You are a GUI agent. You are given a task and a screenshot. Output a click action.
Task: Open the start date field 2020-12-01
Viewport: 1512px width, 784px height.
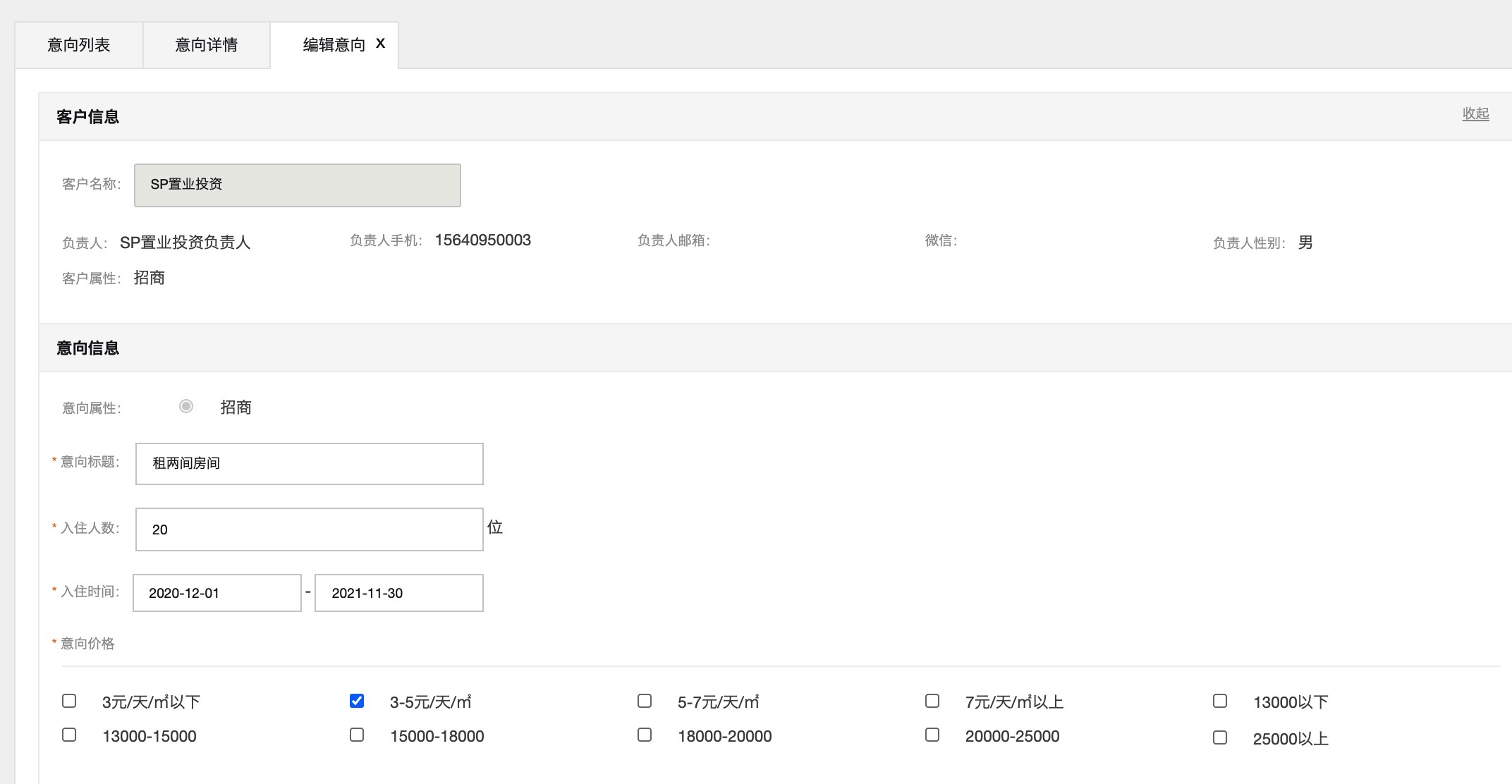217,593
